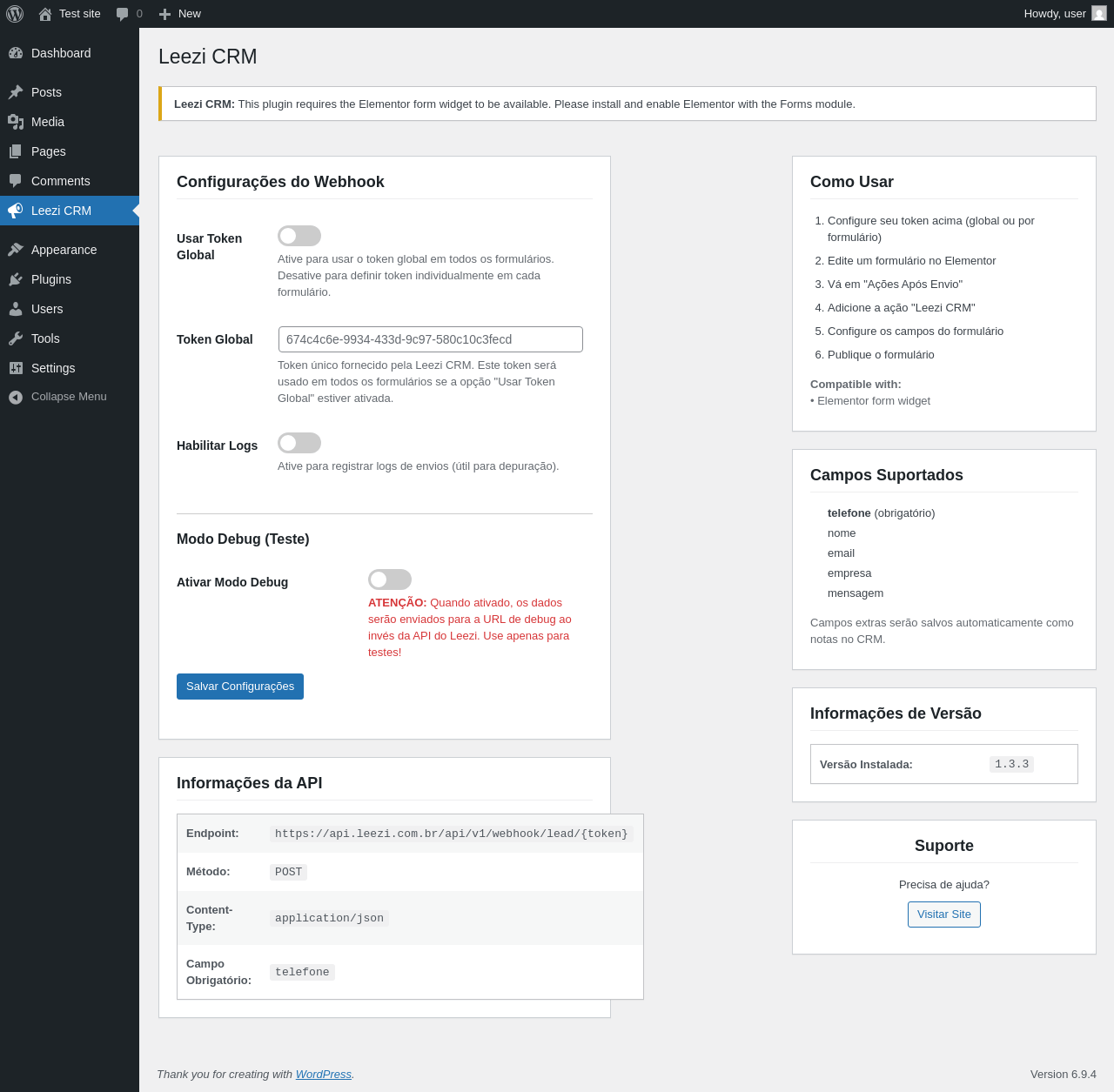The height and width of the screenshot is (1092, 1114).
Task: Click the user avatar icon
Action: pyautogui.click(x=1099, y=14)
